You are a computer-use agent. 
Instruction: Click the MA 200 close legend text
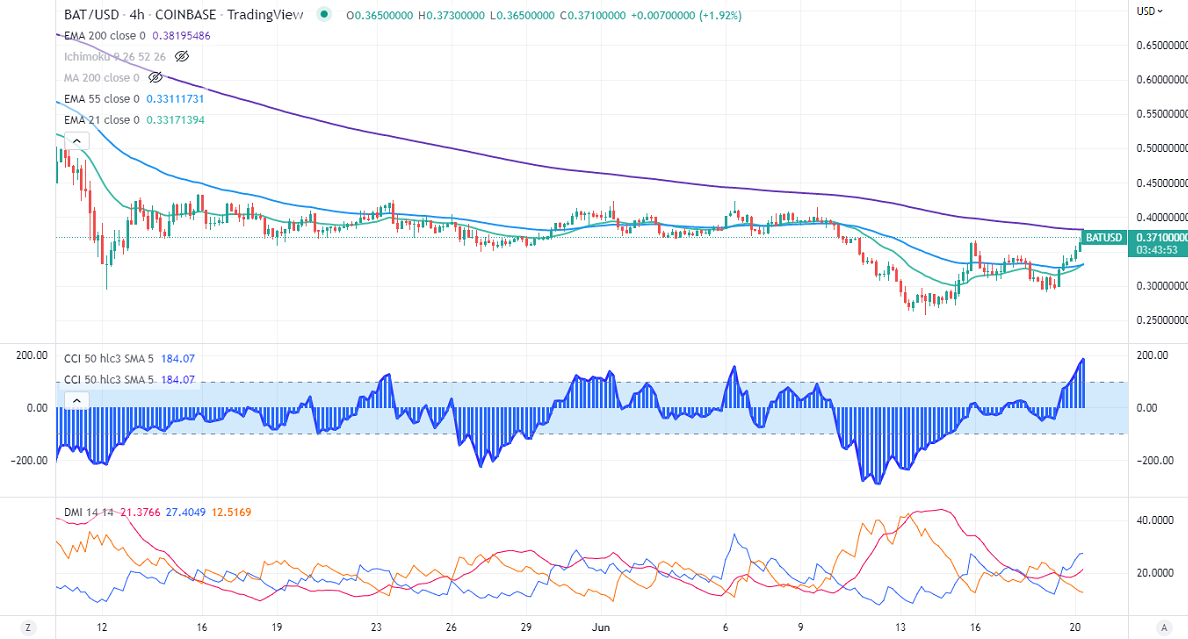[x=102, y=77]
